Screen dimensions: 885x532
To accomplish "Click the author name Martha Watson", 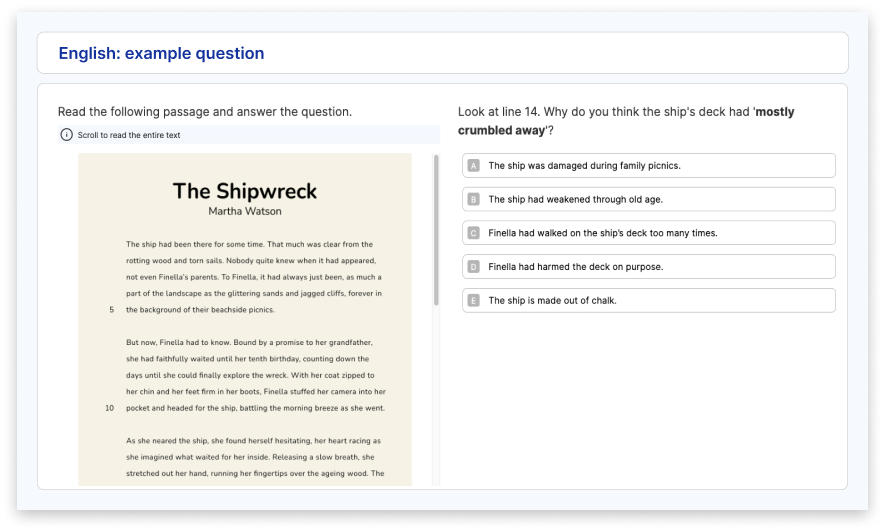I will coord(245,212).
